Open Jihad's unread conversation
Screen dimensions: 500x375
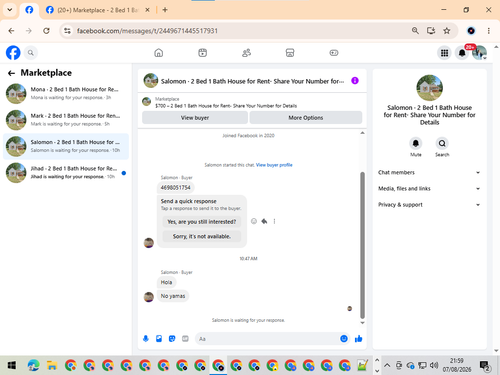[x=66, y=172]
